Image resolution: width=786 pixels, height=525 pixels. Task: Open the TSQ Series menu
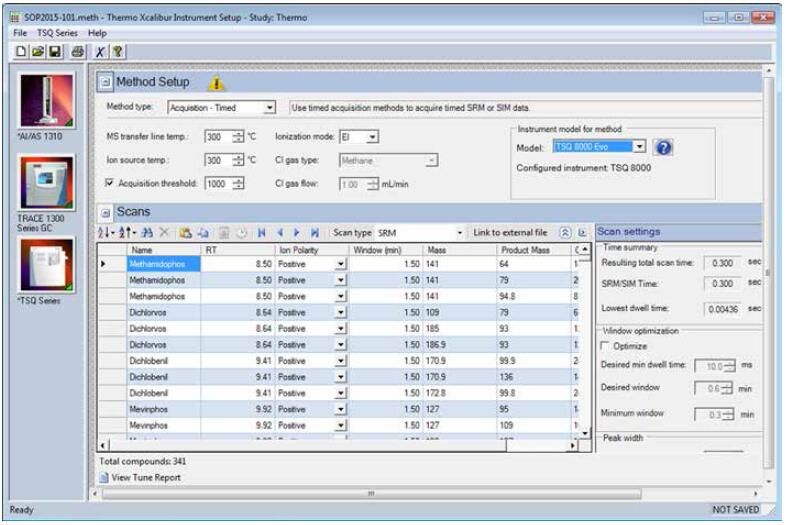59,33
